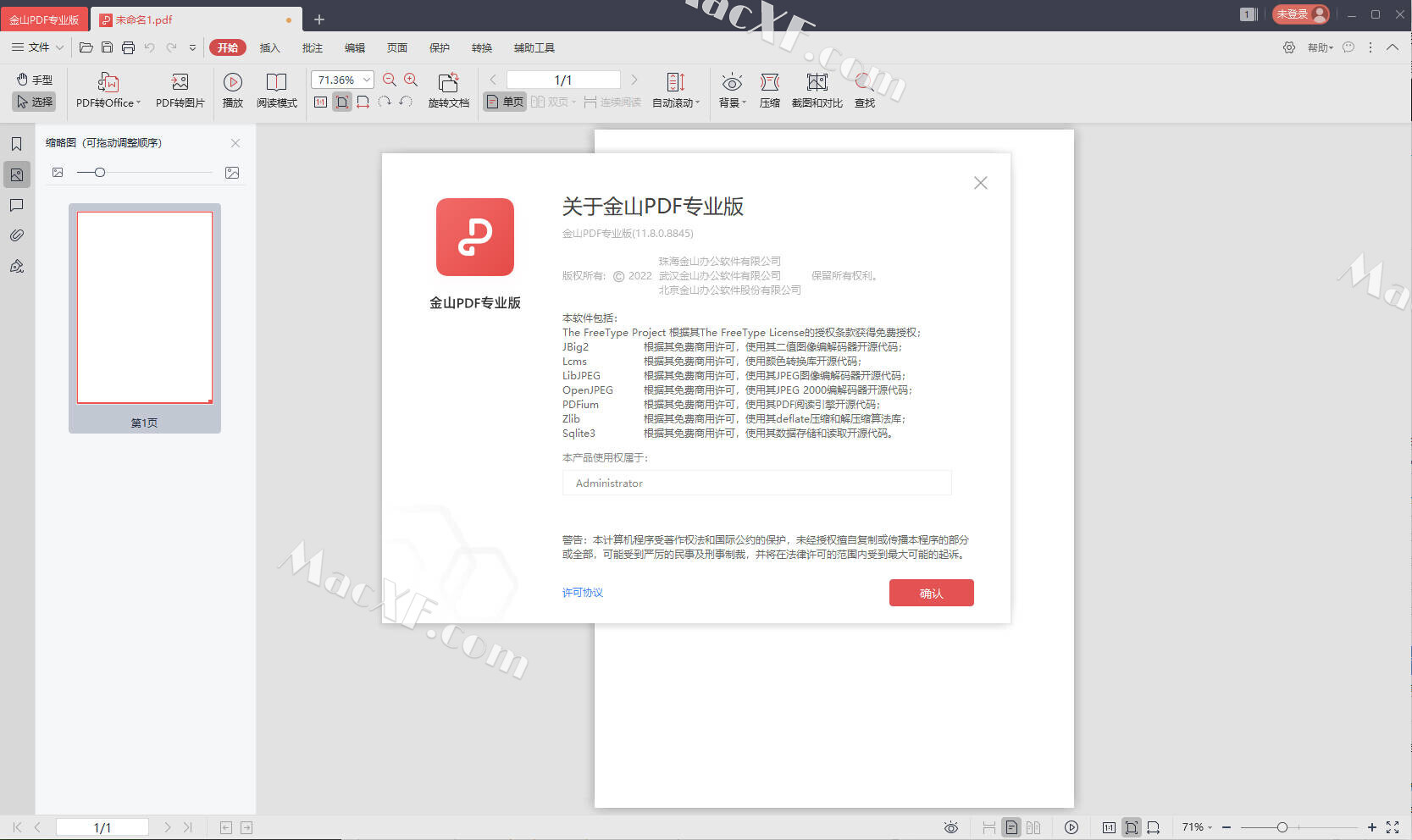Switch to the 批注 ribbon tab

pyautogui.click(x=312, y=47)
